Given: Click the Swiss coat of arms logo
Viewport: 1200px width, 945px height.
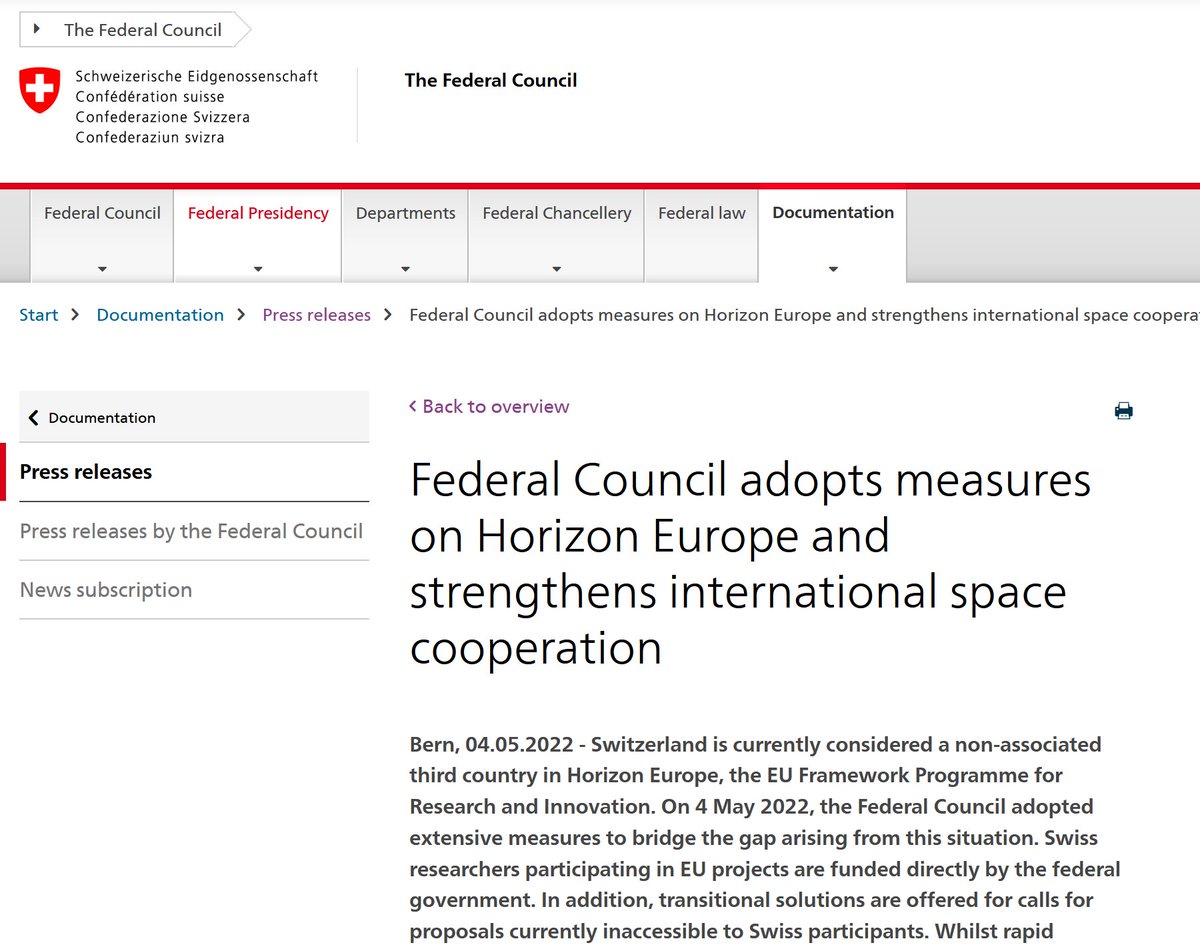Looking at the screenshot, I should (x=40, y=90).
